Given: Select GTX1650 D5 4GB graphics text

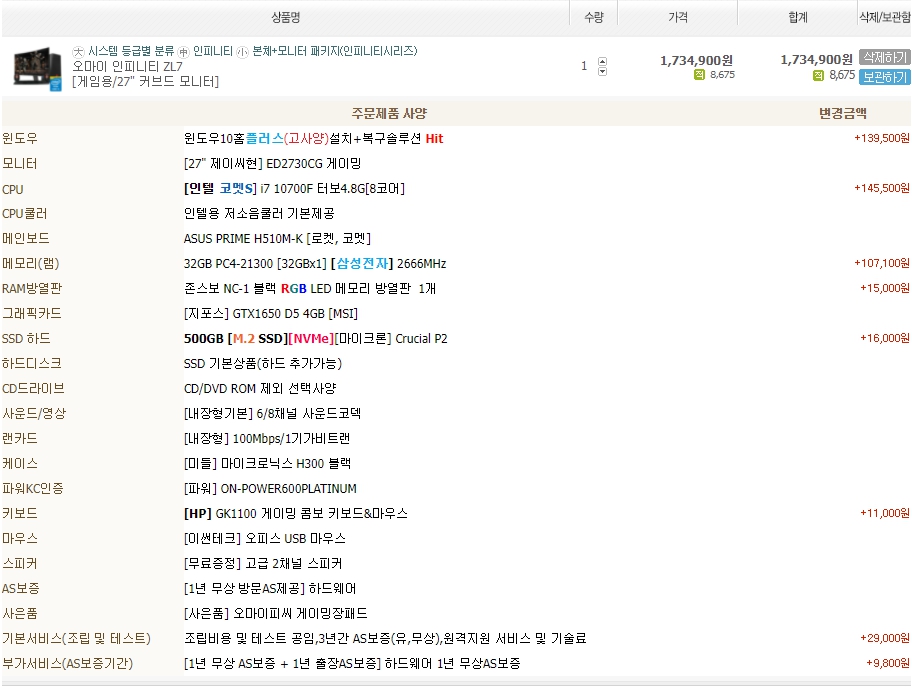Looking at the screenshot, I should click(271, 314).
